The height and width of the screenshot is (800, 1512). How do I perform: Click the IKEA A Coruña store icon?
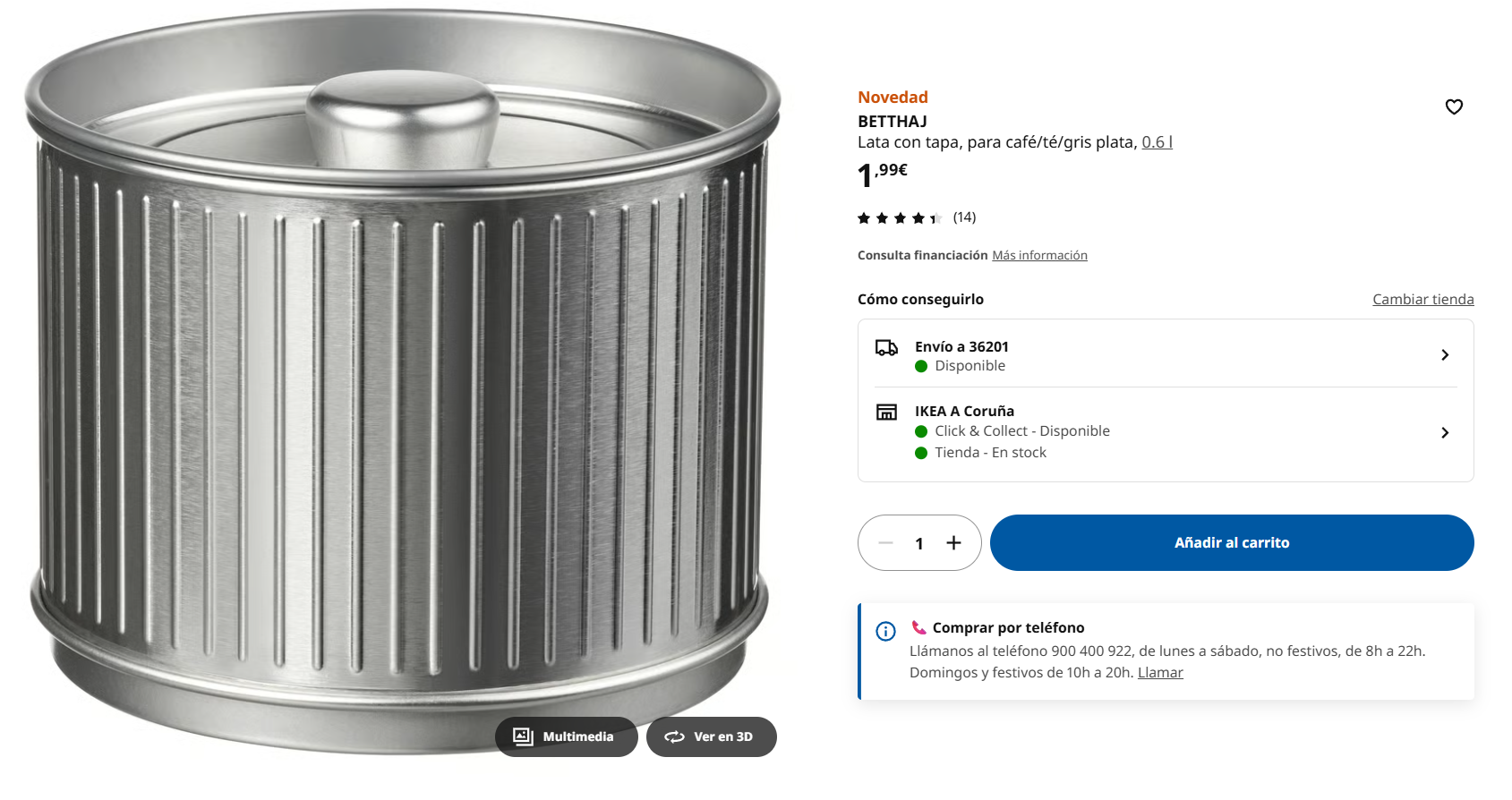point(886,412)
